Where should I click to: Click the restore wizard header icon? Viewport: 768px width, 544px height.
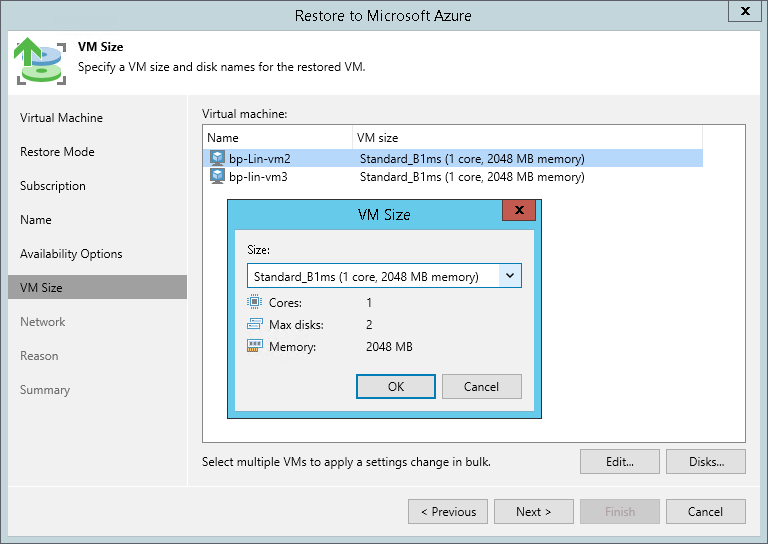tap(40, 61)
